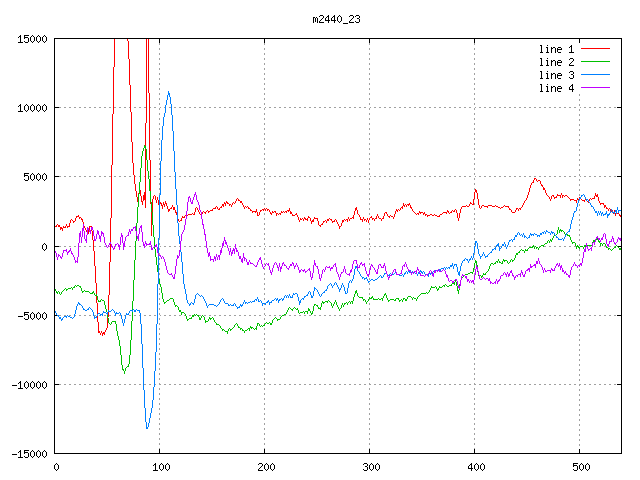
Task: Click the 15000 y-axis label
Action: tap(32, 39)
